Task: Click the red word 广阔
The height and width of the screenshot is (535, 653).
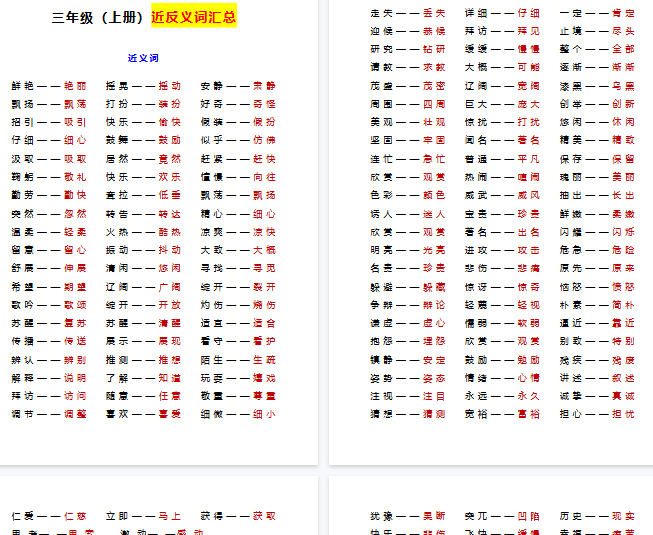Action: tap(169, 287)
